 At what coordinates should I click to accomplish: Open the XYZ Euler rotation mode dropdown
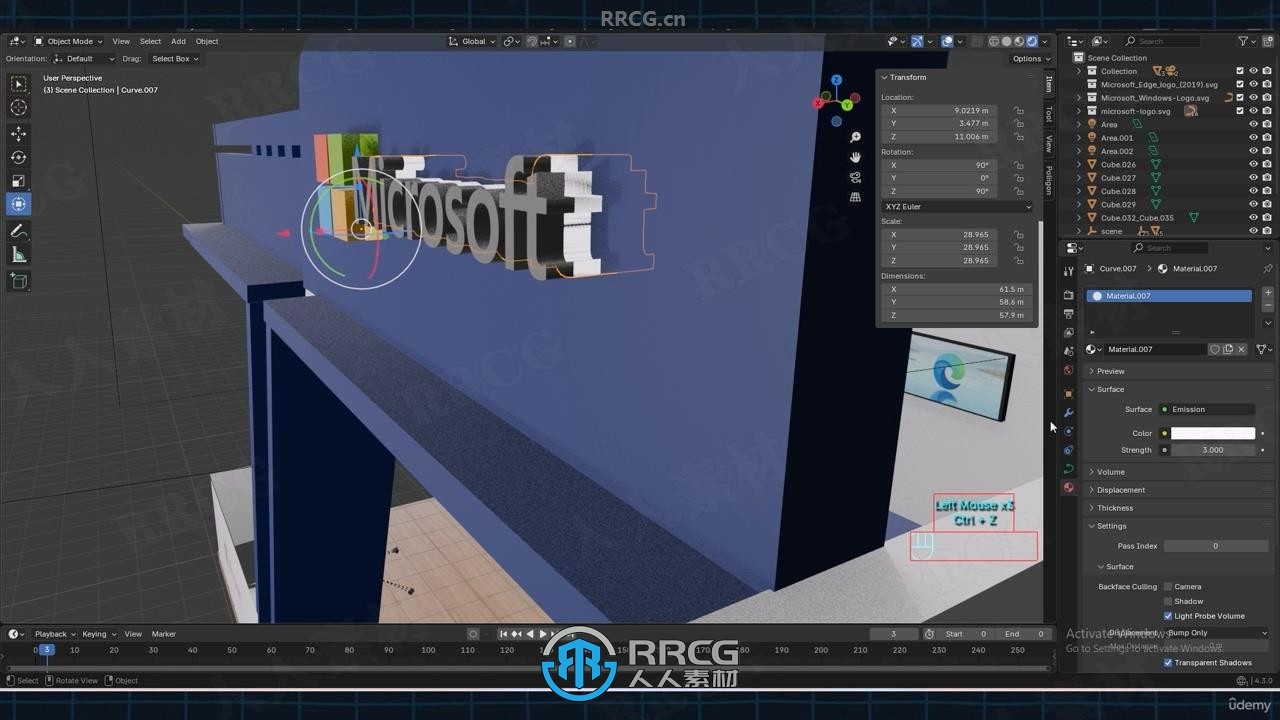pyautogui.click(x=957, y=207)
